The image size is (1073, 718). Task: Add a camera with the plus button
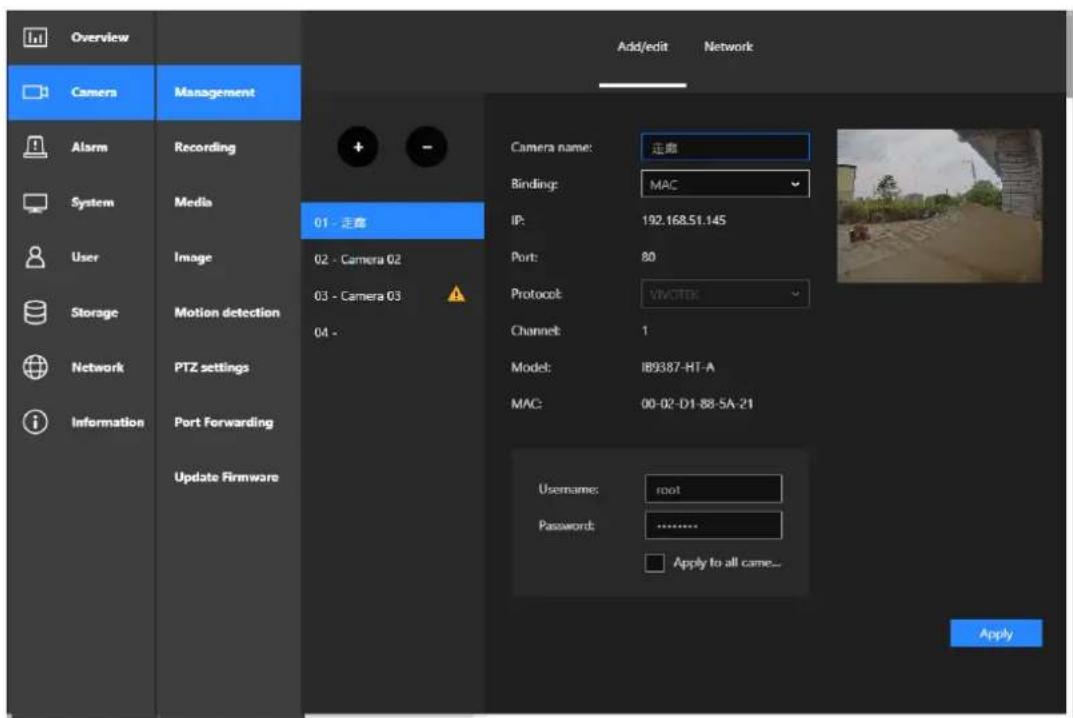[x=358, y=146]
